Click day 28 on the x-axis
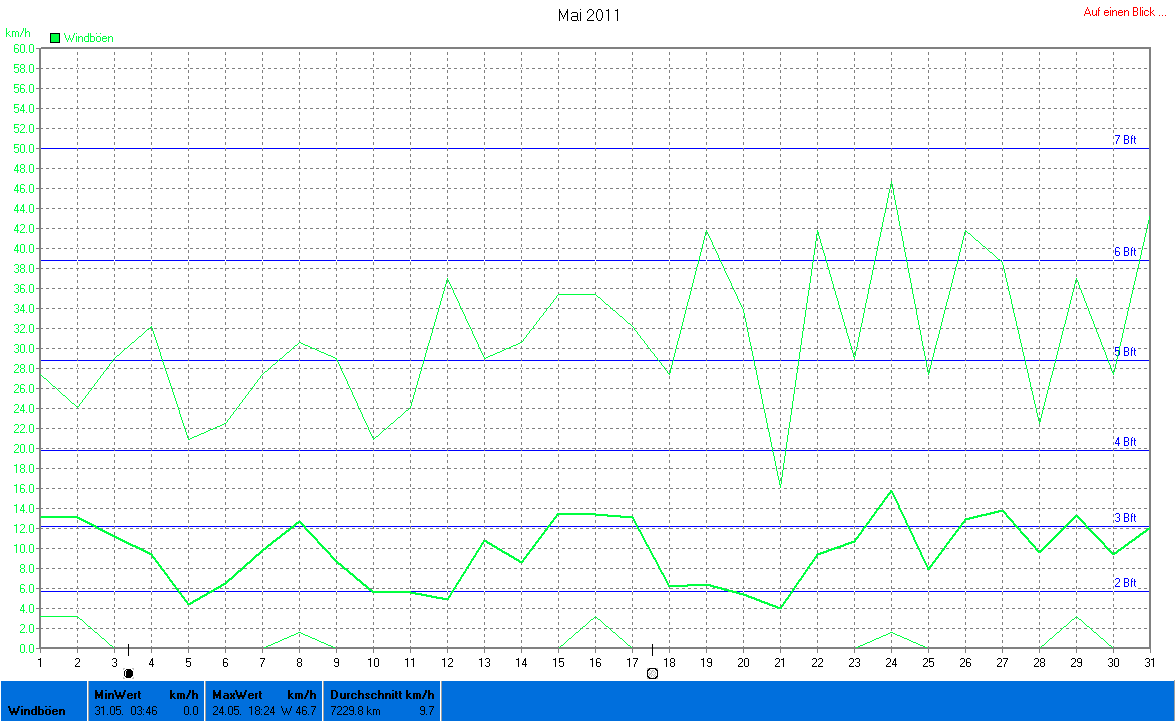Viewport: 1175px width, 721px height. pos(1039,663)
